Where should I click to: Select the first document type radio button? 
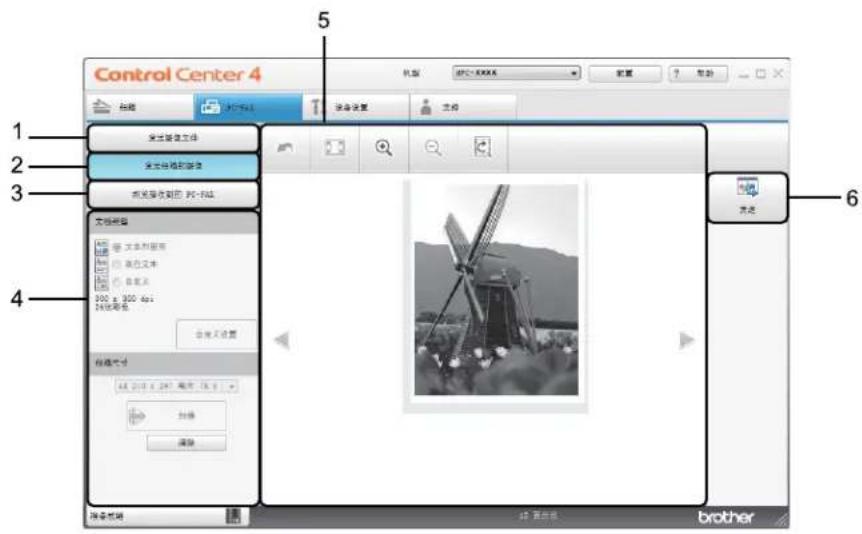[x=117, y=247]
